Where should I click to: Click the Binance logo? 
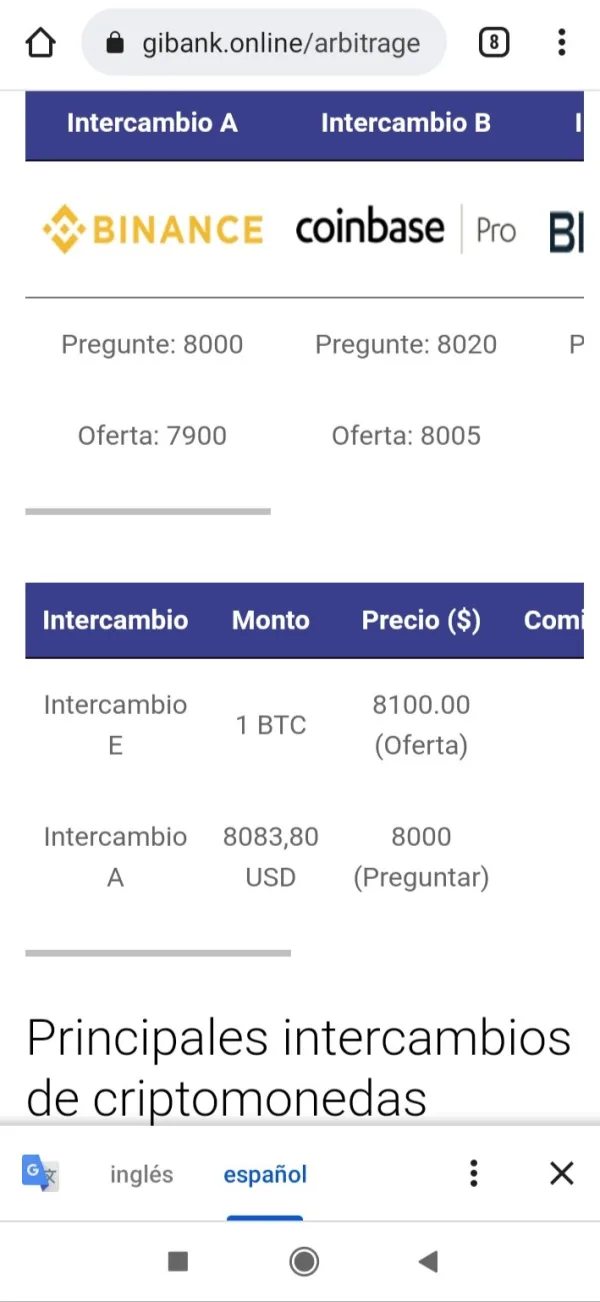click(152, 229)
